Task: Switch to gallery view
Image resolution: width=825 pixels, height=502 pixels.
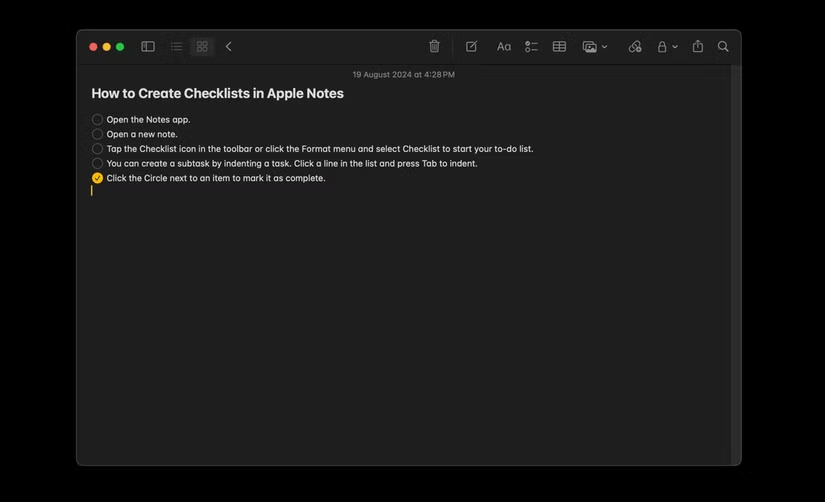Action: pyautogui.click(x=202, y=47)
